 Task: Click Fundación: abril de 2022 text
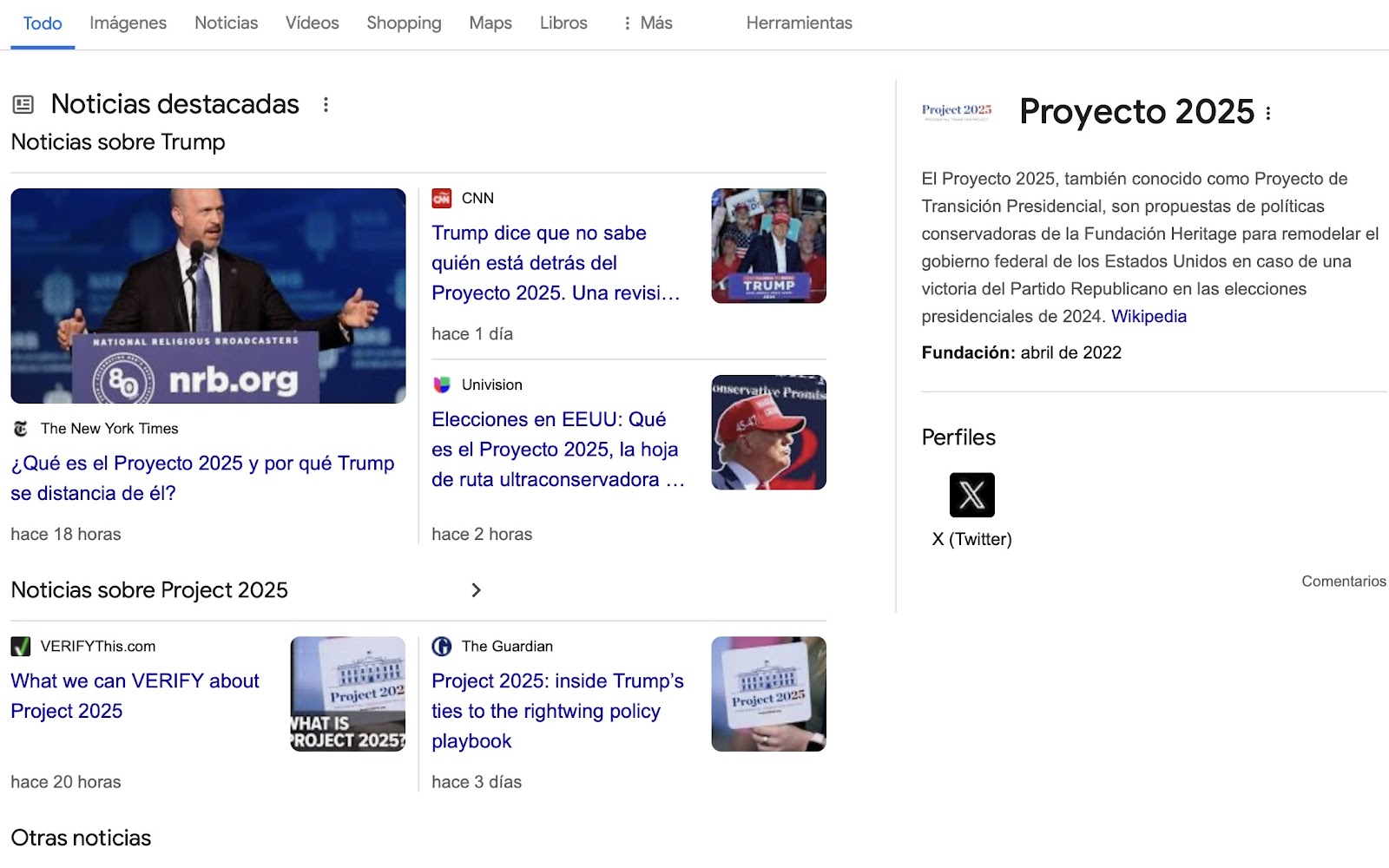tap(1021, 352)
